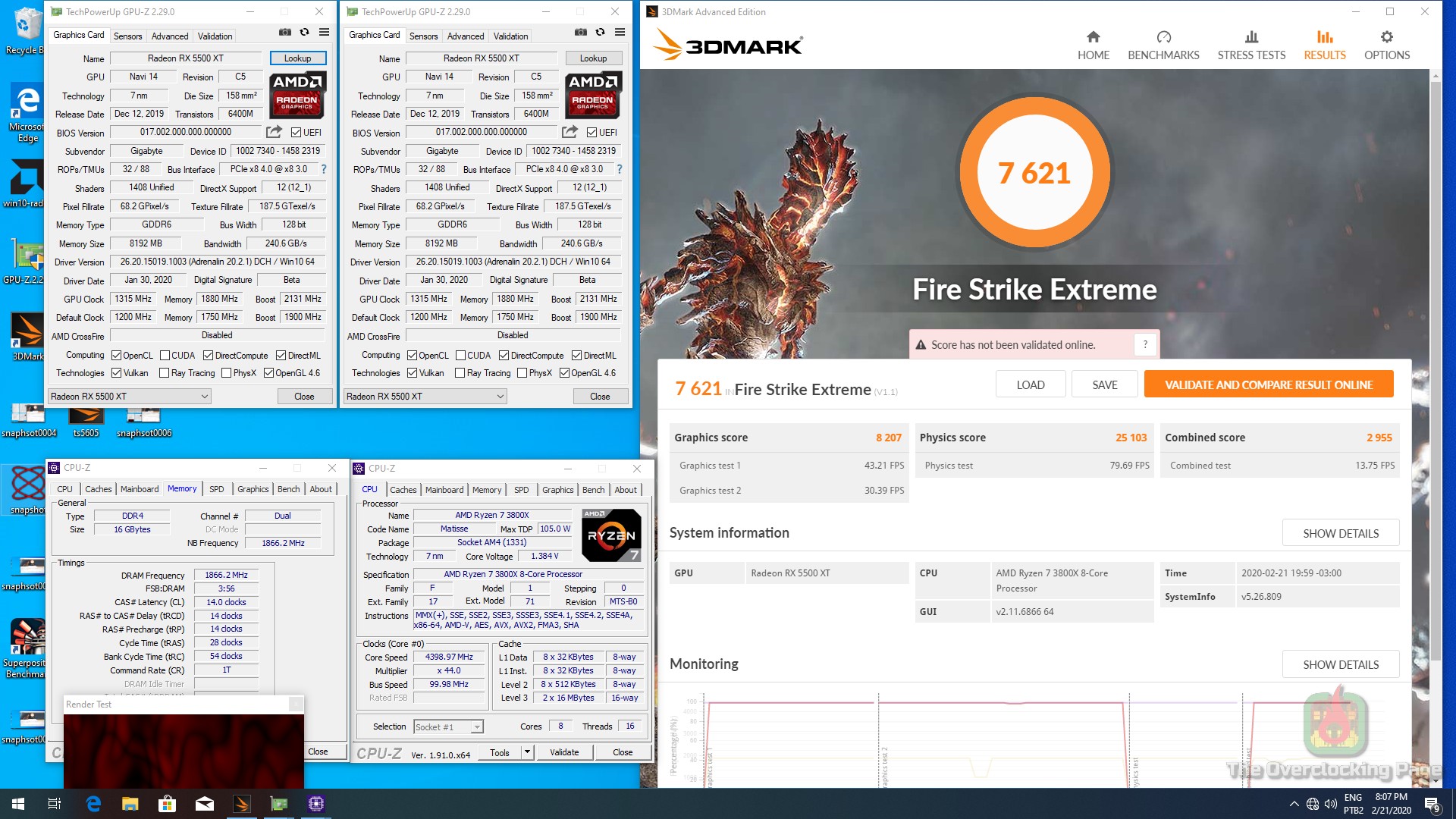
Task: Toggle the Ray Tracing checkbox
Action: point(164,373)
